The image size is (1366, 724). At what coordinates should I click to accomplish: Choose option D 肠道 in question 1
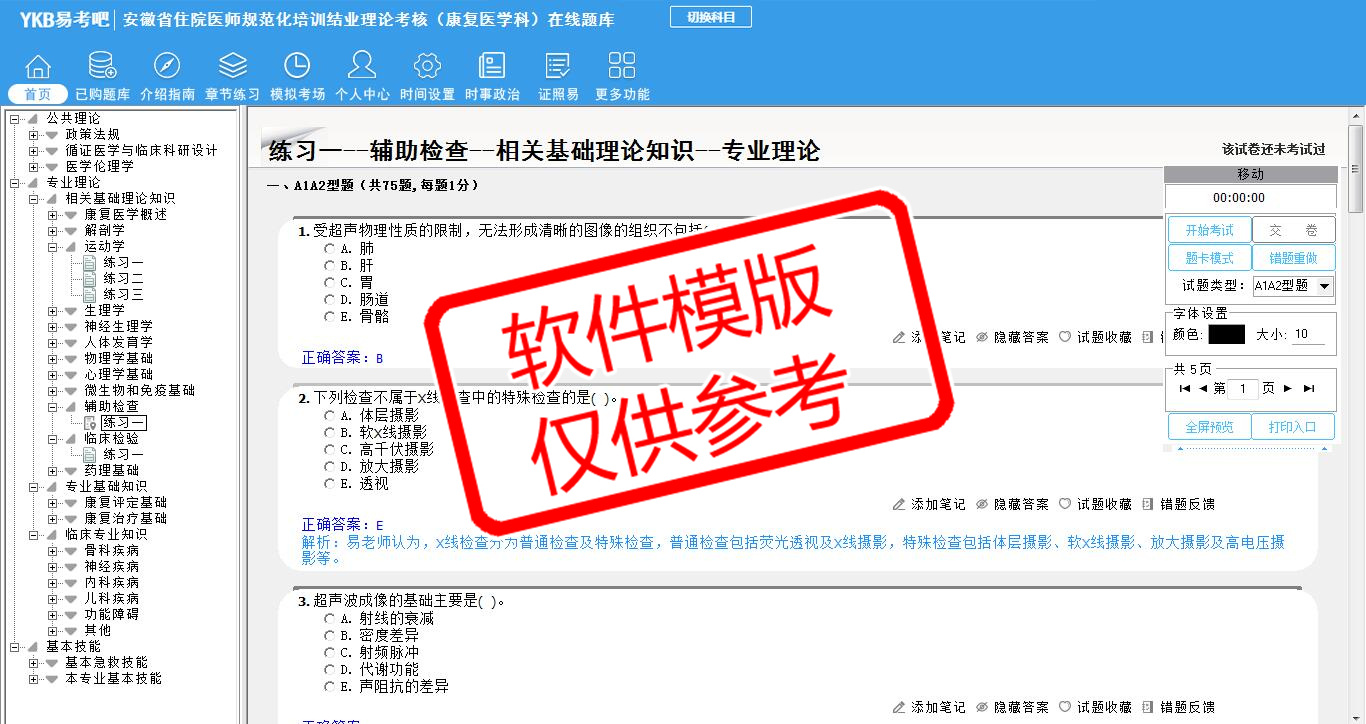point(330,299)
